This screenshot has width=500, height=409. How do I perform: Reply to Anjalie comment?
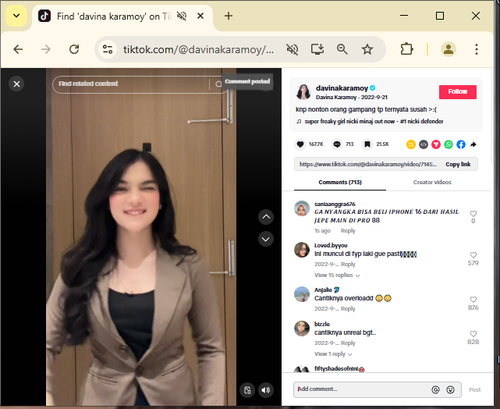tap(348, 309)
